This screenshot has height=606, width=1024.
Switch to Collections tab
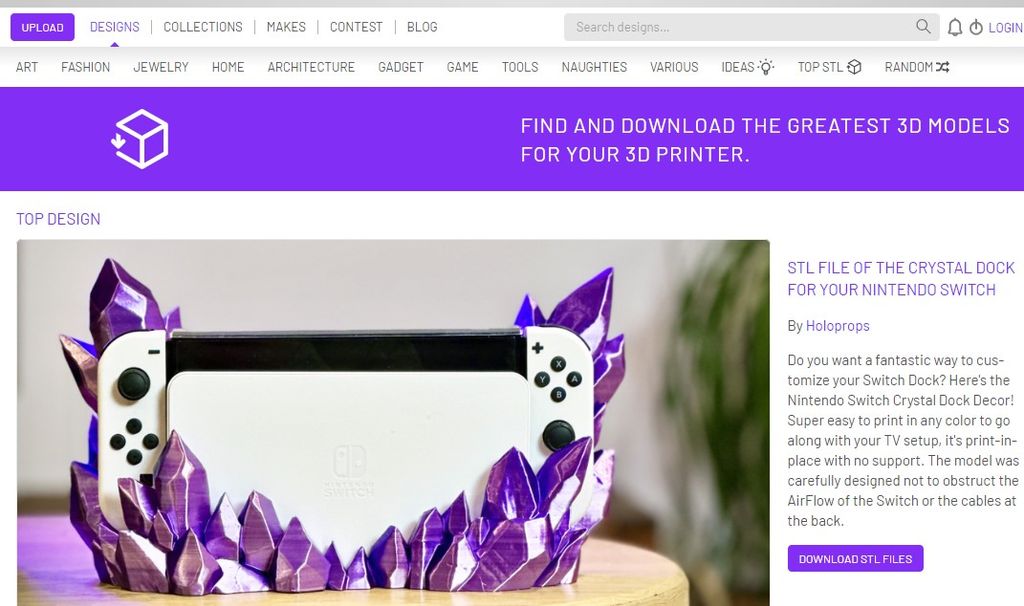pos(202,27)
